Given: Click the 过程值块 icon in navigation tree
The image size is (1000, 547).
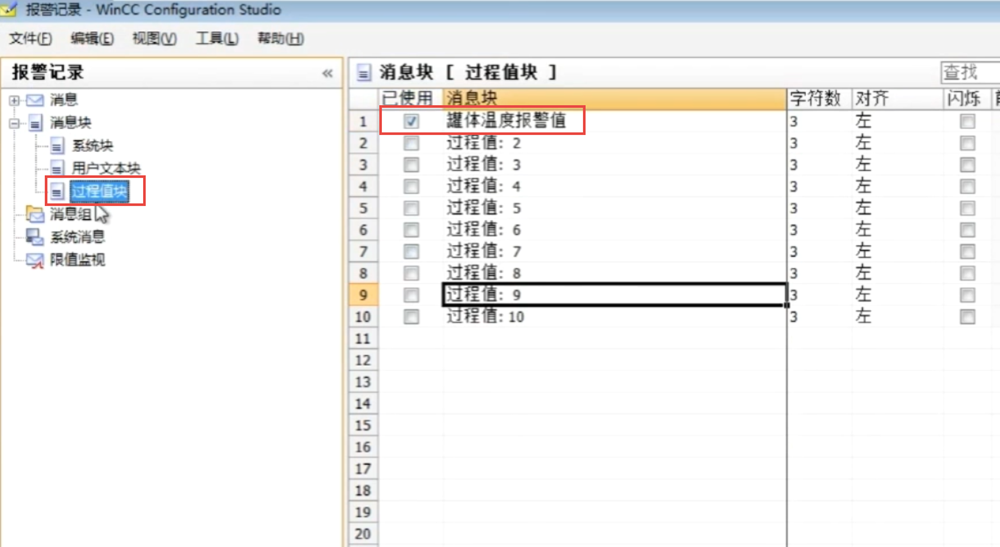Looking at the screenshot, I should [57, 191].
